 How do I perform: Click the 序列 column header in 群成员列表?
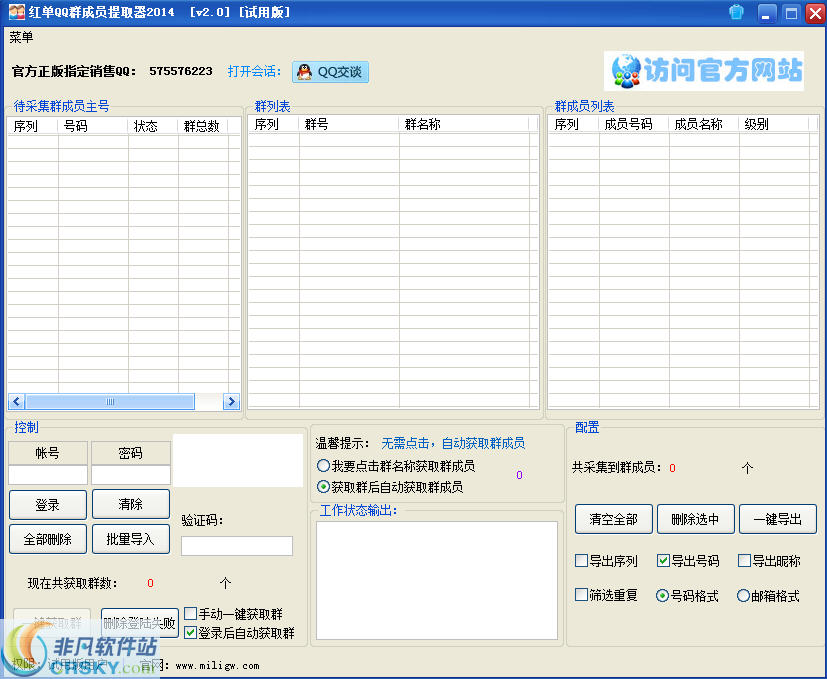(x=573, y=124)
